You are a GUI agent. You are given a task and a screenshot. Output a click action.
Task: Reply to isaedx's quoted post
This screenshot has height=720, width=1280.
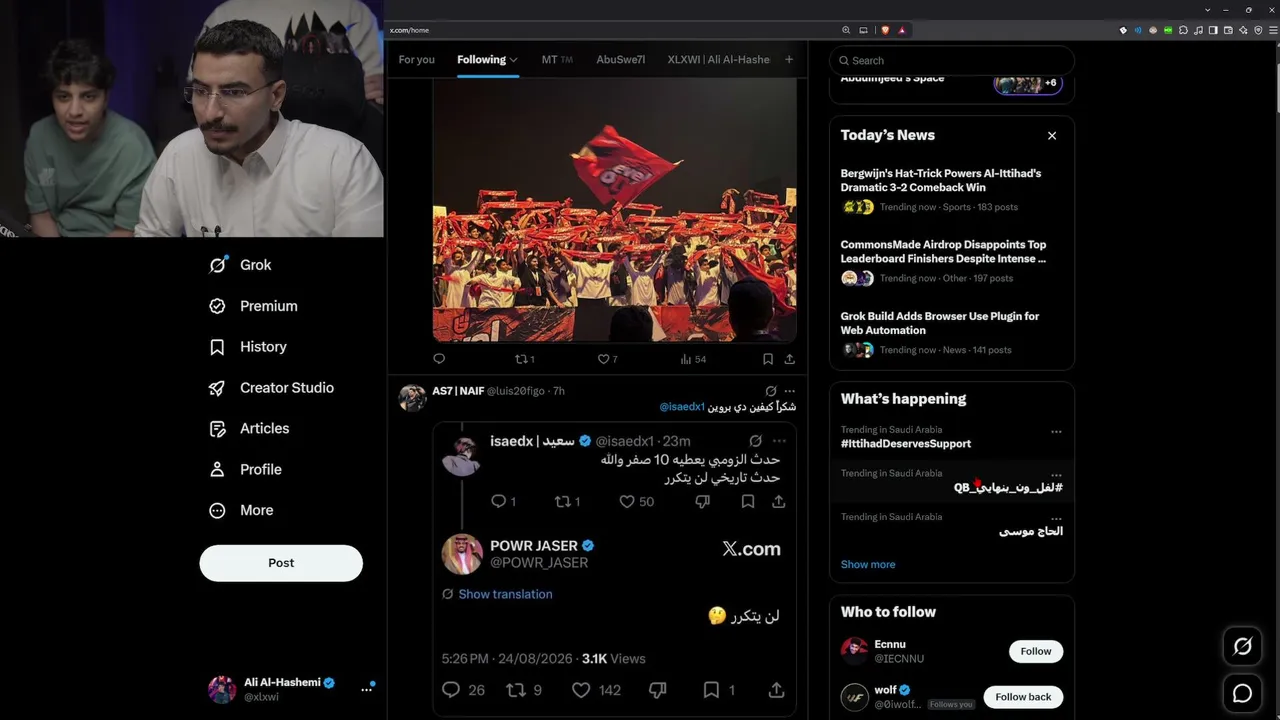pyautogui.click(x=504, y=501)
